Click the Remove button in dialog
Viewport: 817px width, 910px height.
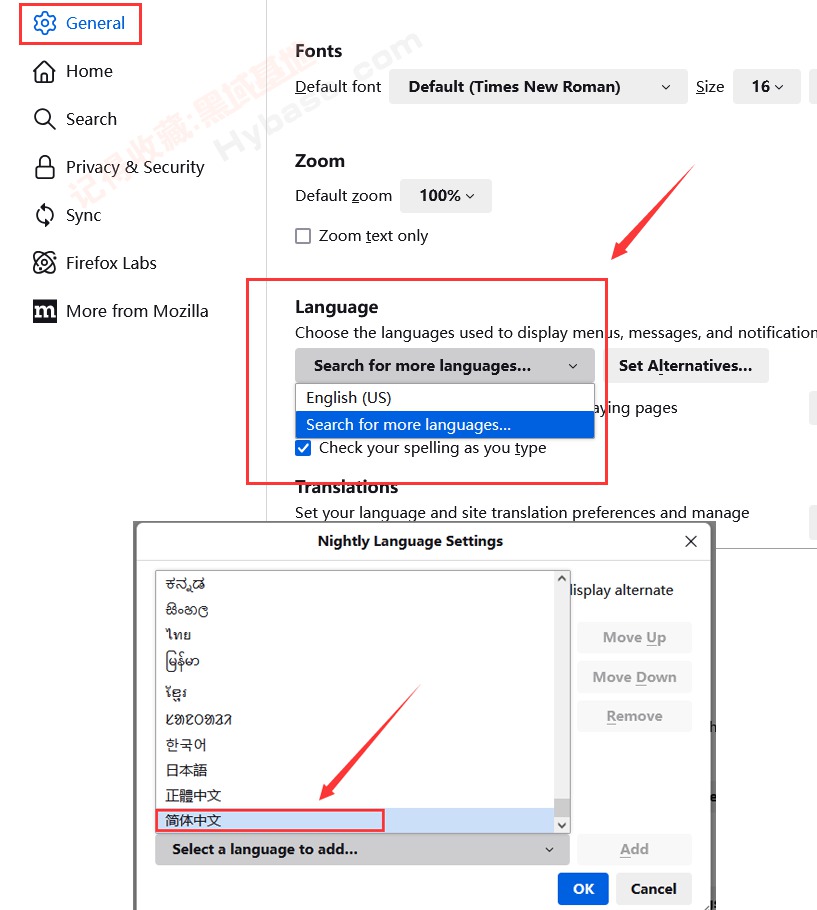coord(634,717)
